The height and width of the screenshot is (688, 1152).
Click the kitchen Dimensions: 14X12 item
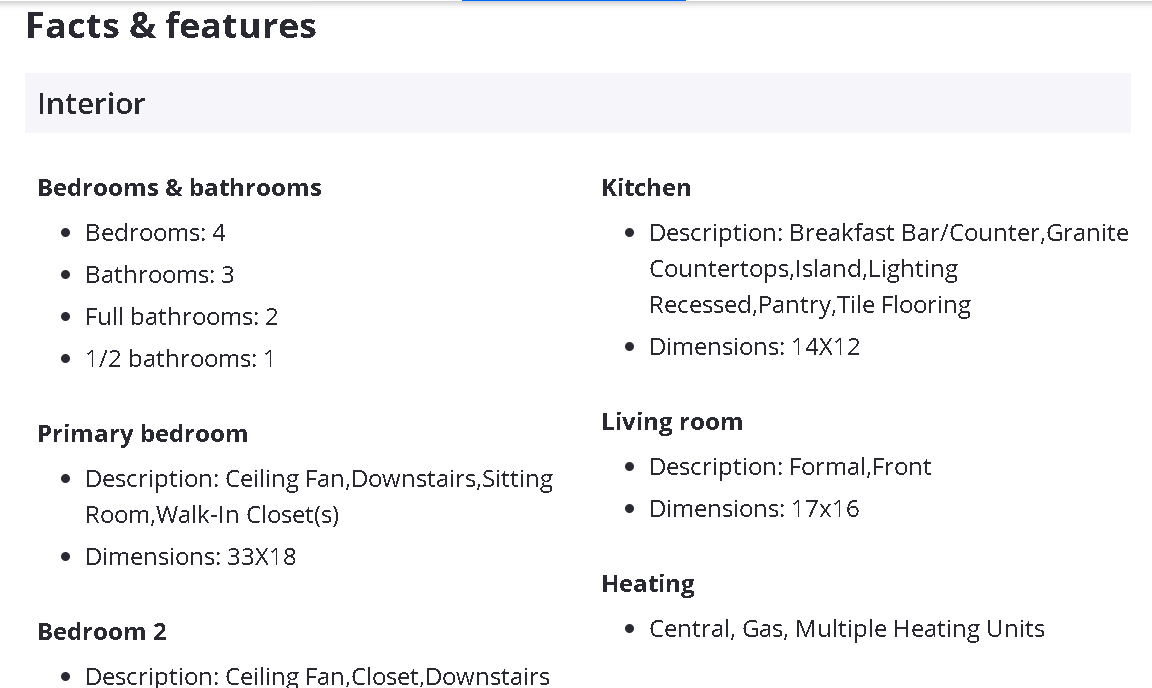point(754,347)
